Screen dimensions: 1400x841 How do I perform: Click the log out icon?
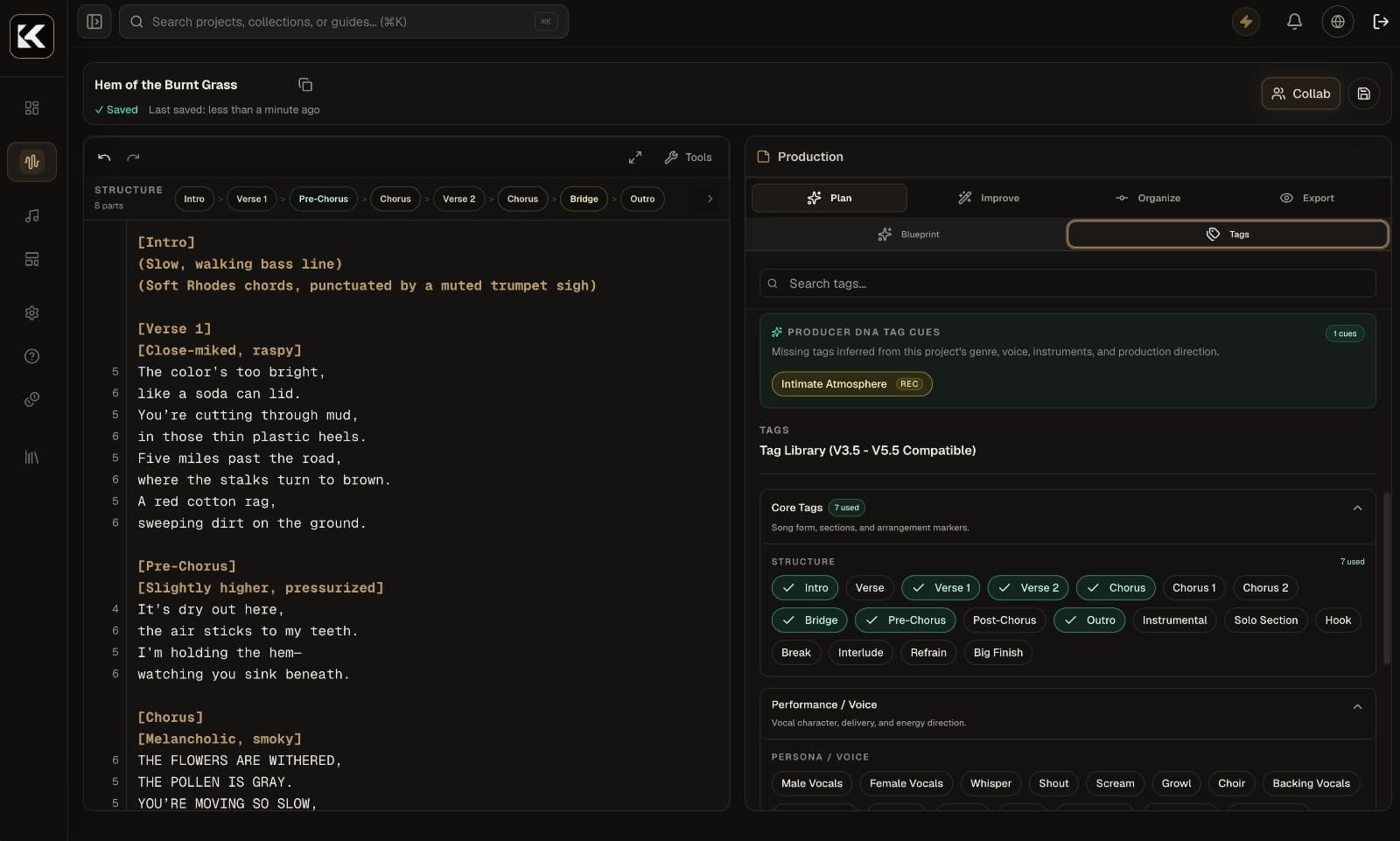tap(1381, 22)
